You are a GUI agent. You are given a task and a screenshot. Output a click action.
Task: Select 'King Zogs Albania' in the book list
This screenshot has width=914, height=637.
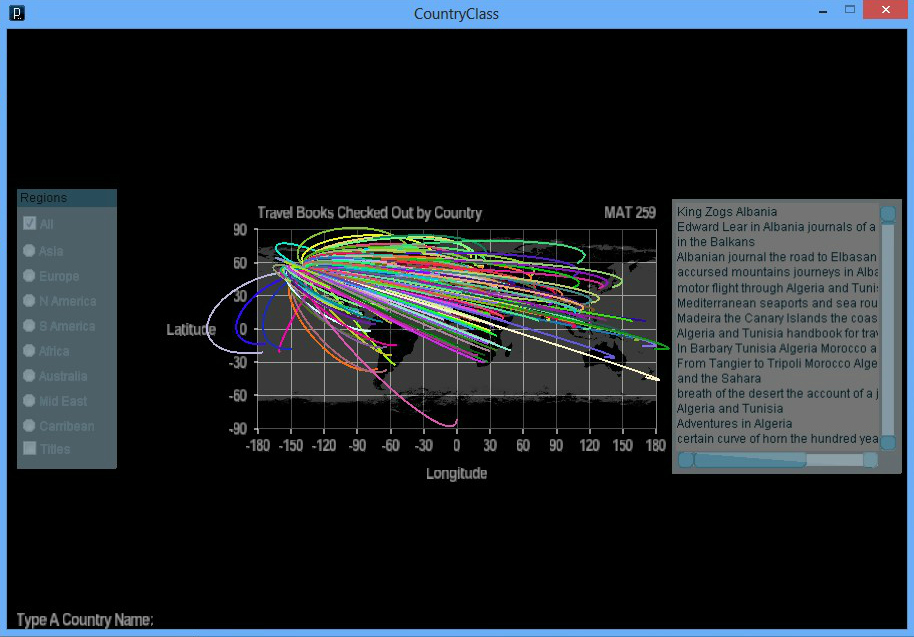[727, 212]
